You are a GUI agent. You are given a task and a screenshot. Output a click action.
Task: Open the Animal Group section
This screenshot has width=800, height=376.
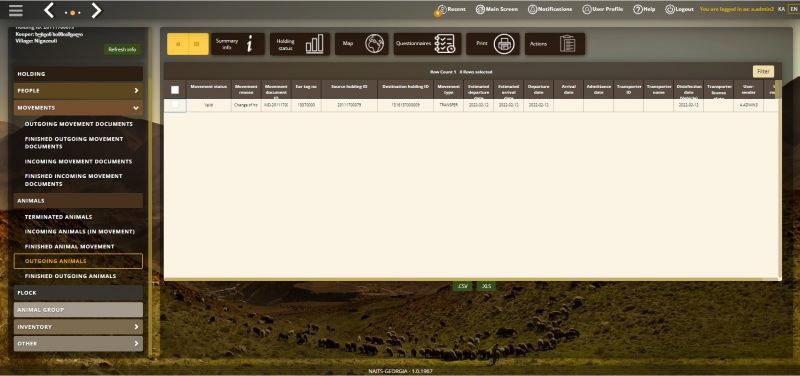pos(78,310)
